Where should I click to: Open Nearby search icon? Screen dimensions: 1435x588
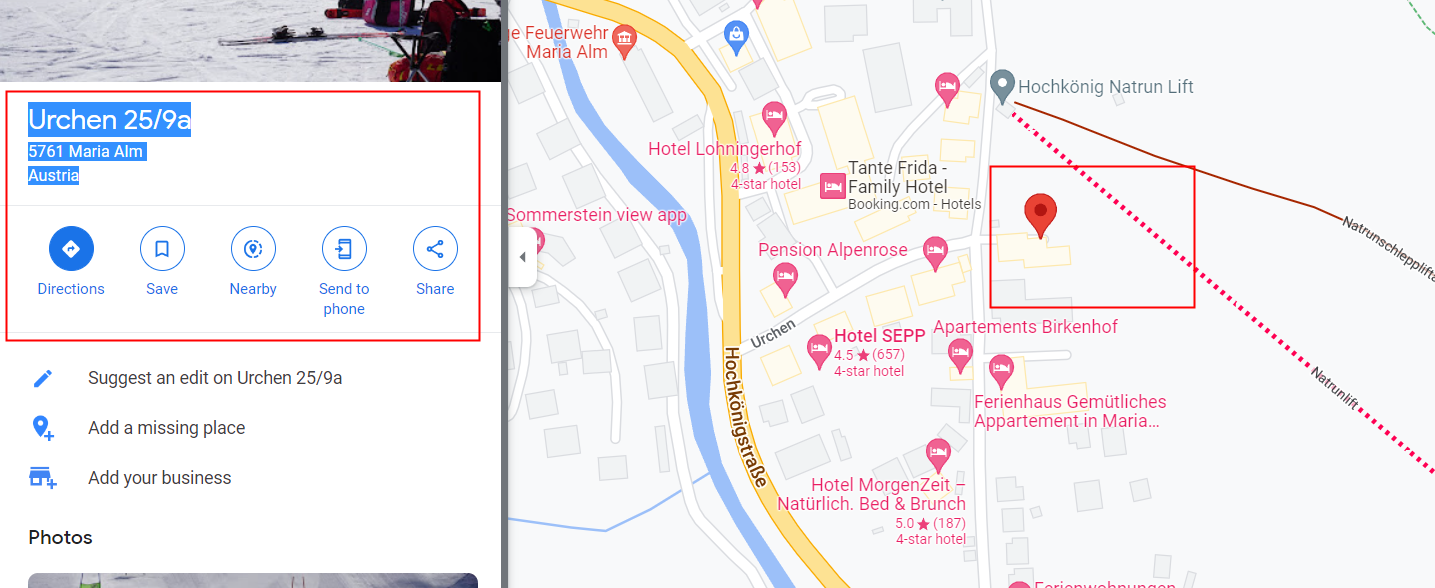tap(253, 249)
